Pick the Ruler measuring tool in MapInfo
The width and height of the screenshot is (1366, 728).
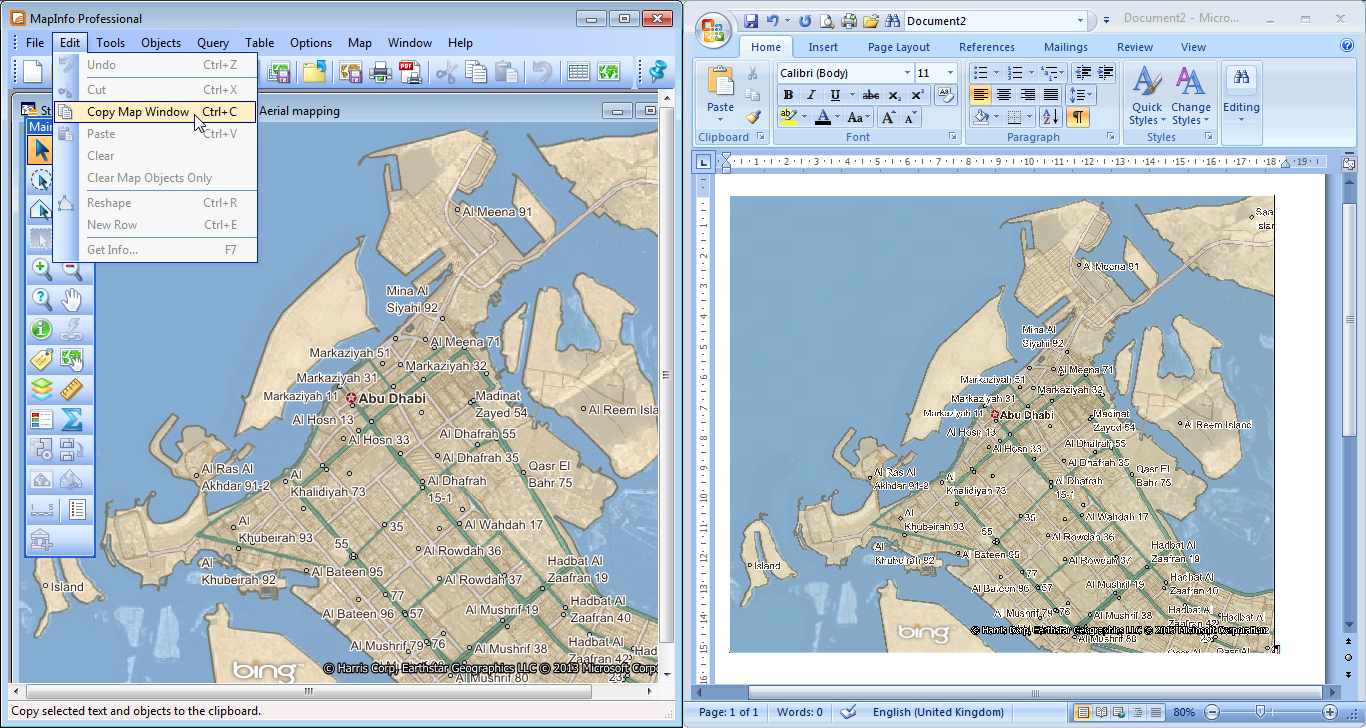[71, 388]
